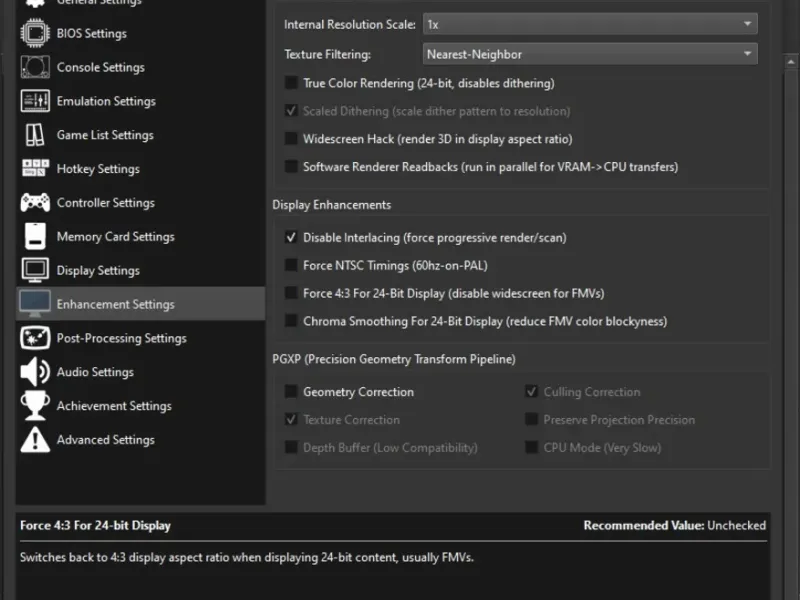Check Force NTSC Timings option
800x600 pixels.
[292, 266]
